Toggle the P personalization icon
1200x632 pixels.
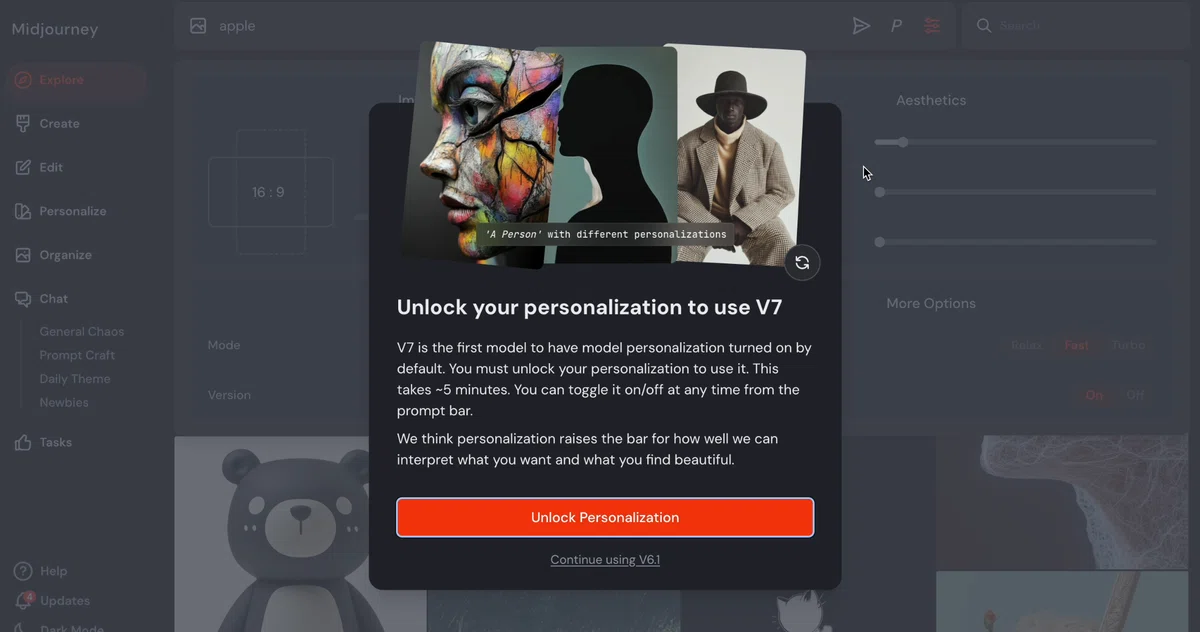click(896, 26)
